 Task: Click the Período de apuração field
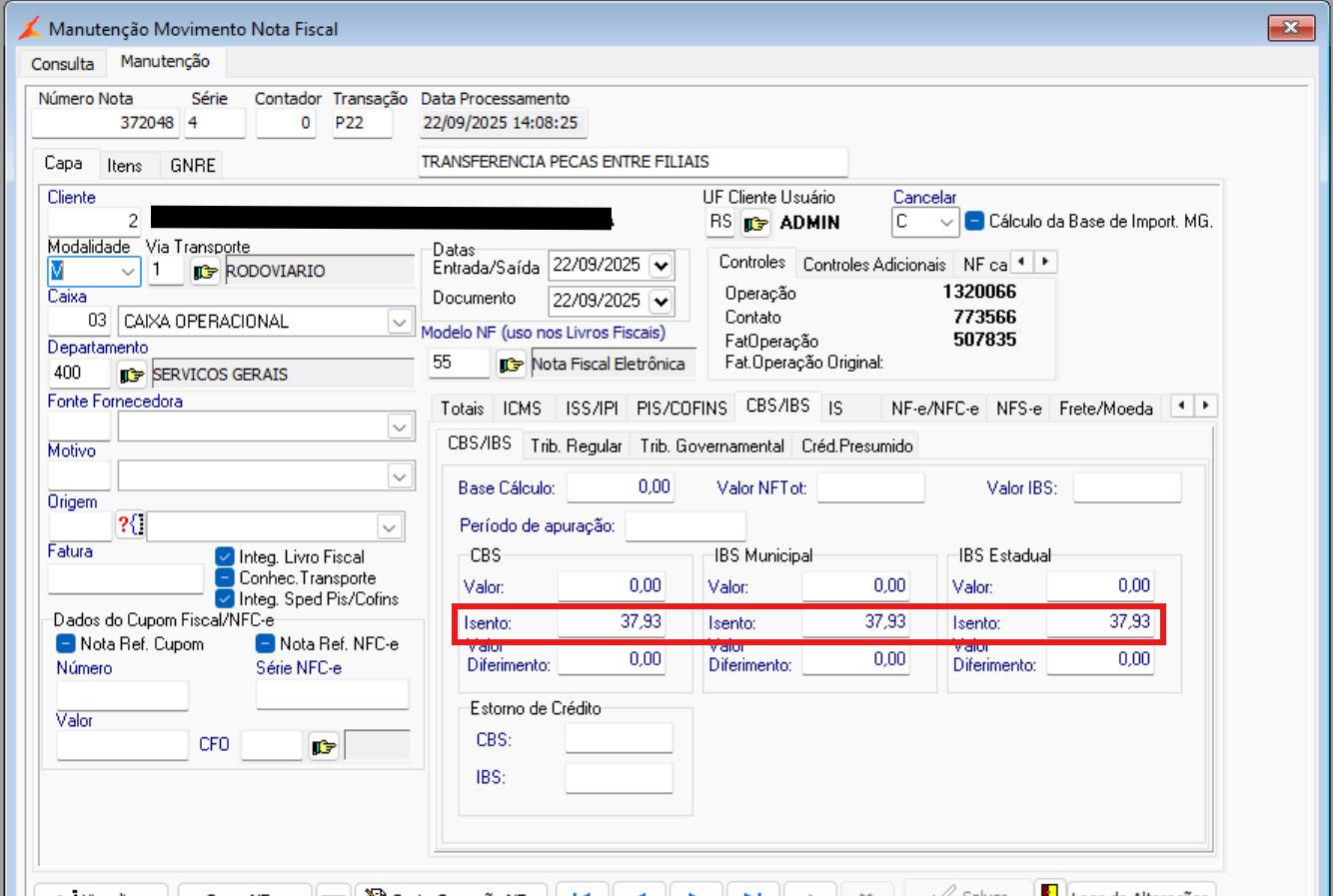(x=685, y=525)
